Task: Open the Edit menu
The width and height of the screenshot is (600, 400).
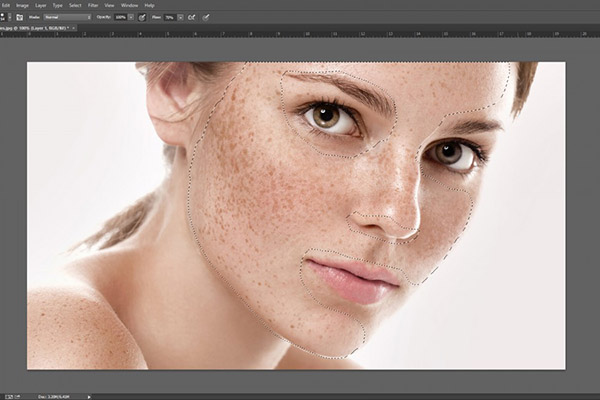Action: [5, 5]
